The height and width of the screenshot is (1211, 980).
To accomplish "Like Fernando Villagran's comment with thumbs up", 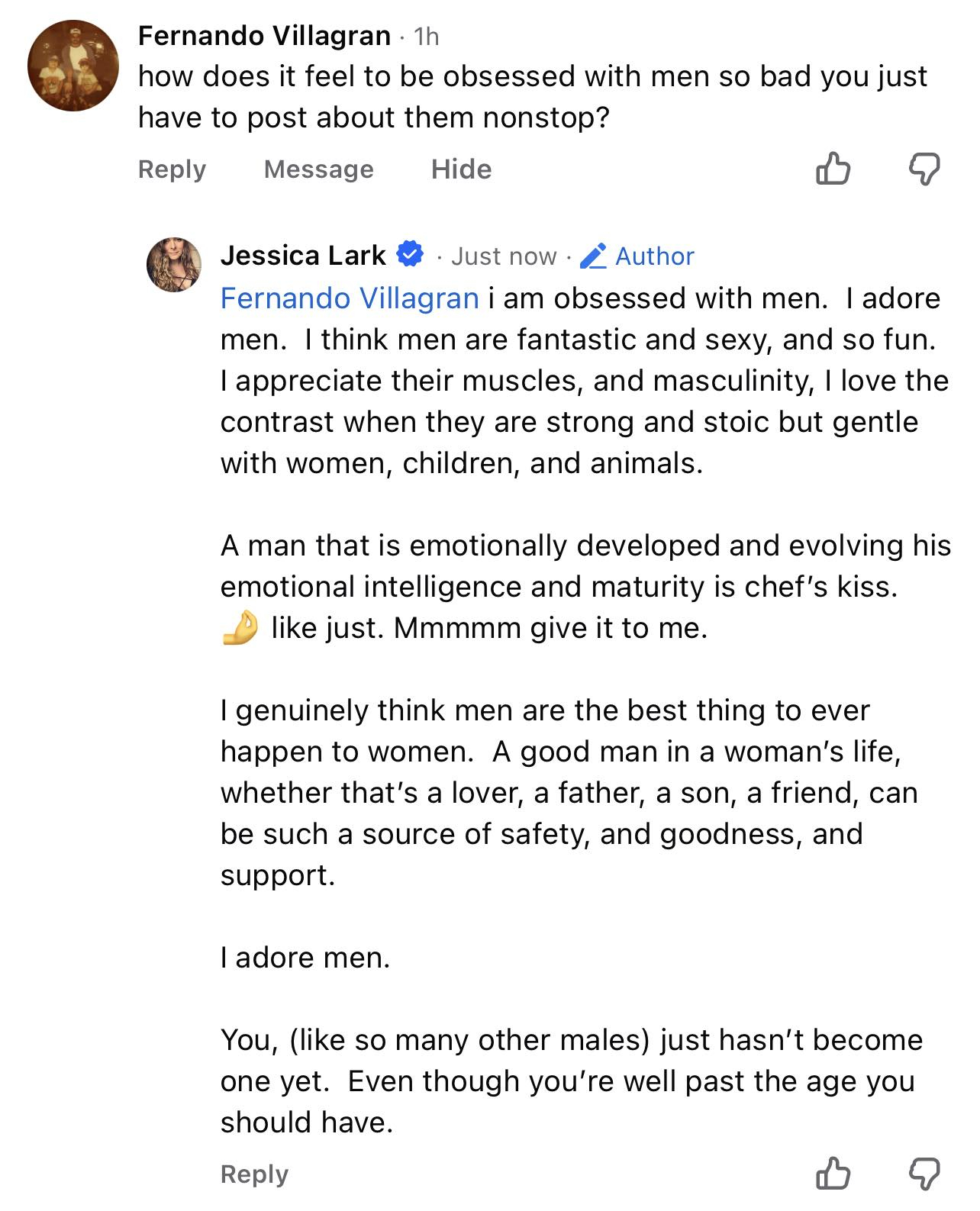I will point(833,169).
